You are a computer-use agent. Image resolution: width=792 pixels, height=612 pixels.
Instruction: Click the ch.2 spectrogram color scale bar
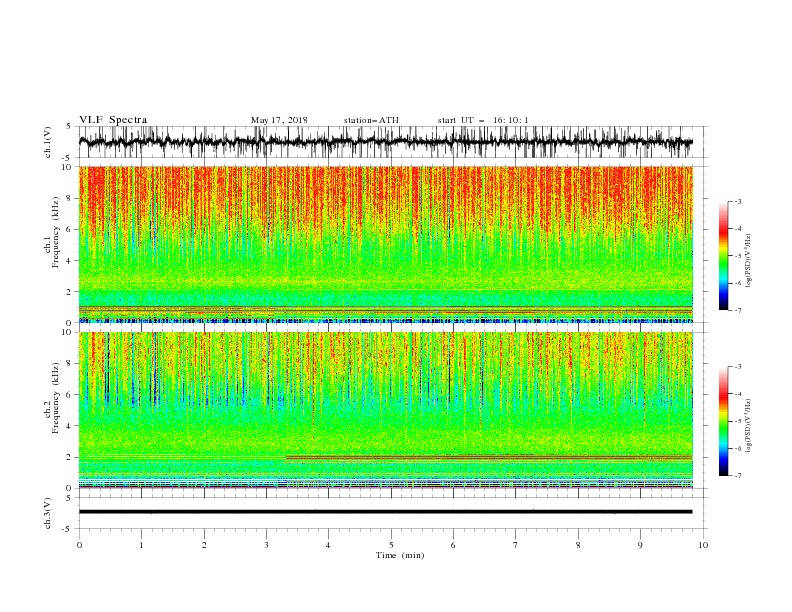pyautogui.click(x=723, y=421)
